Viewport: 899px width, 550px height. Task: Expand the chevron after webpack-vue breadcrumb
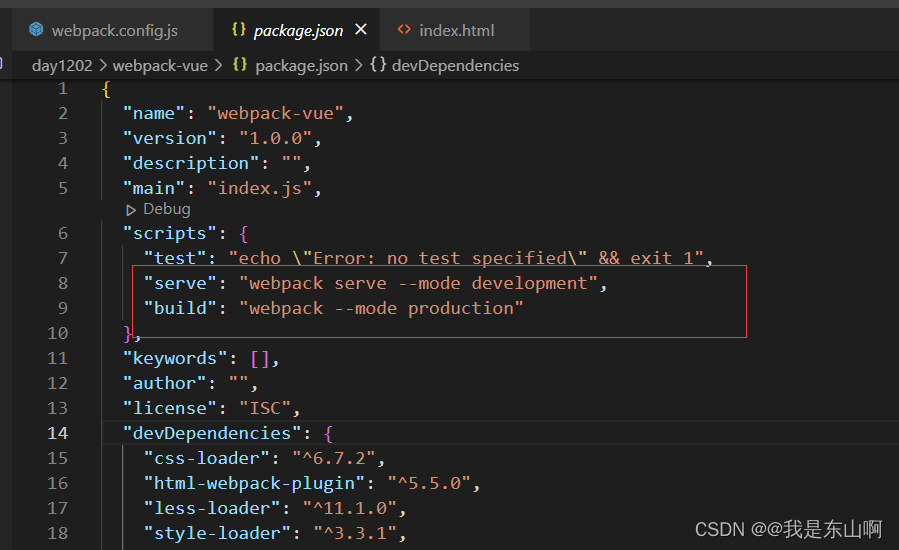pyautogui.click(x=218, y=65)
